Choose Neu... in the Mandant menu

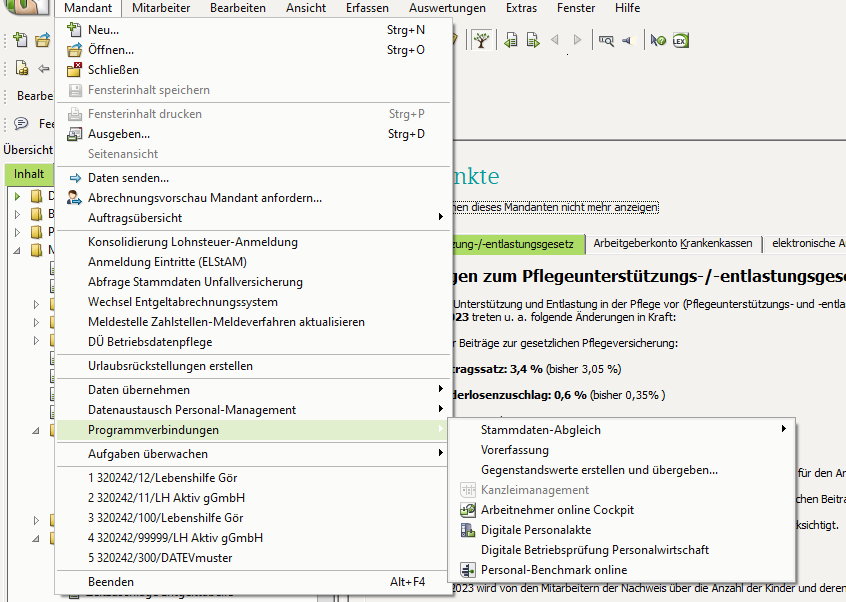click(254, 30)
